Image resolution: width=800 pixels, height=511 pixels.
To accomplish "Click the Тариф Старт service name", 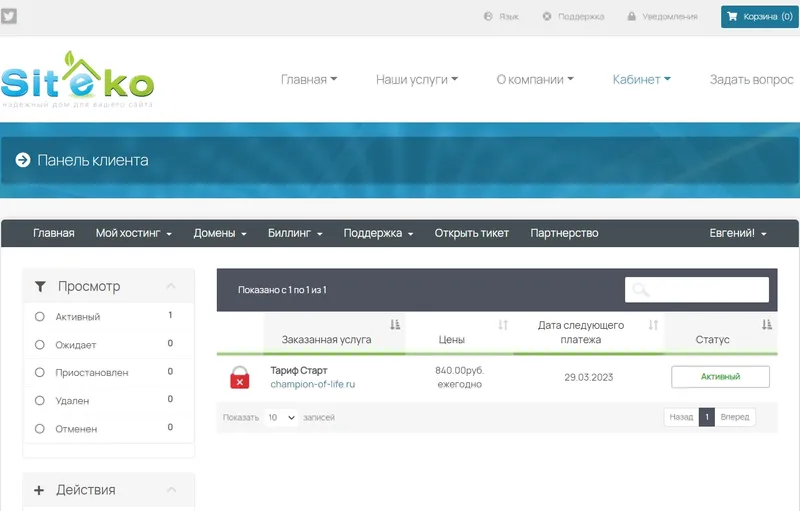I will pos(298,370).
